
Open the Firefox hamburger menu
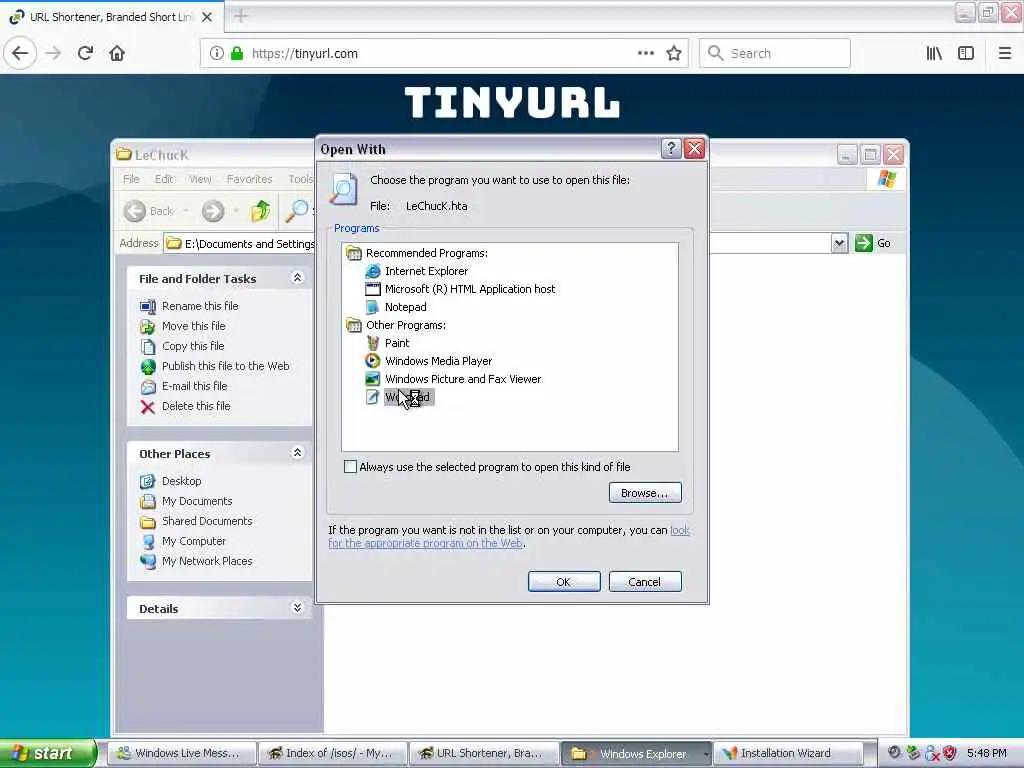click(x=1004, y=53)
